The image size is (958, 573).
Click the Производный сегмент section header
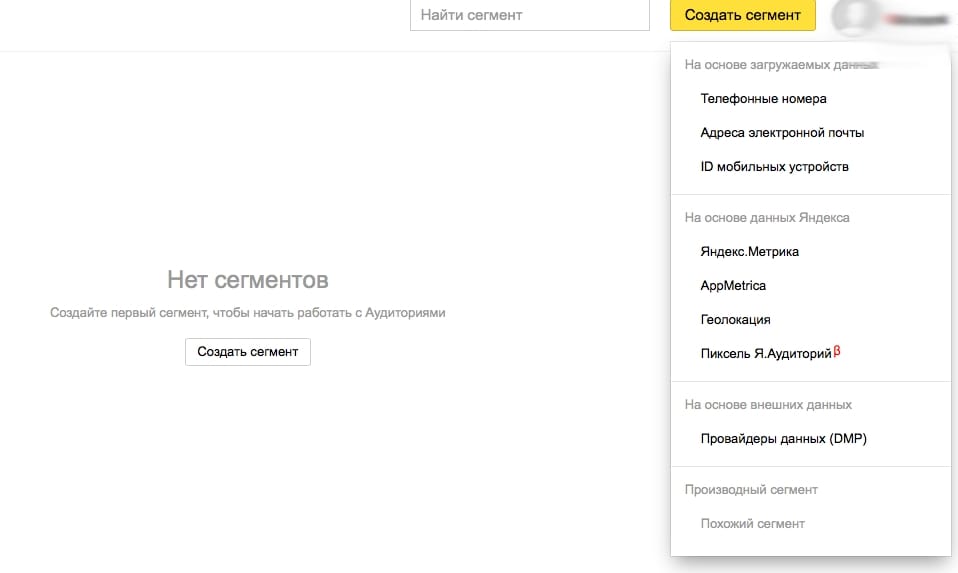751,489
